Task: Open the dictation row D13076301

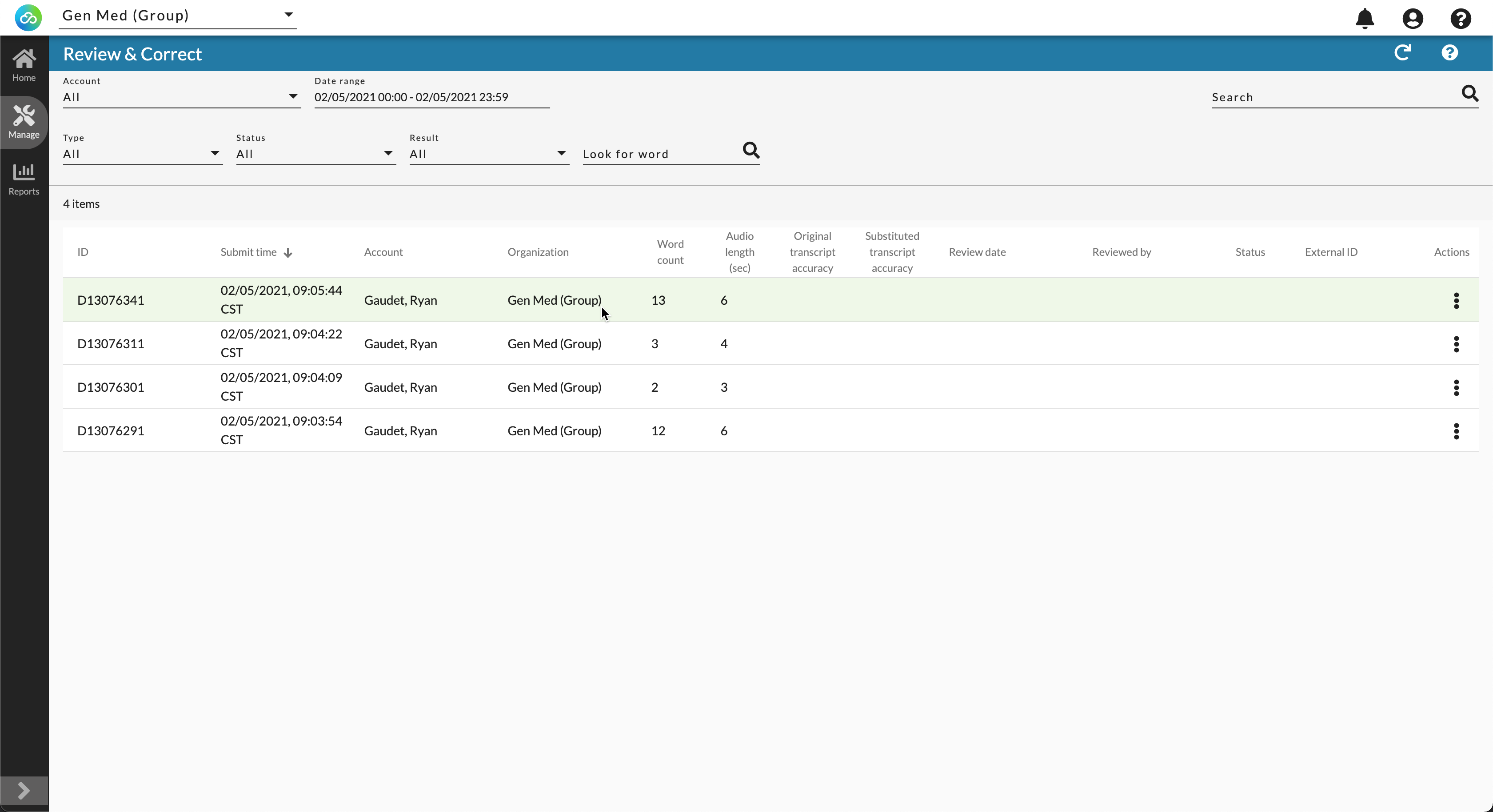Action: point(110,387)
